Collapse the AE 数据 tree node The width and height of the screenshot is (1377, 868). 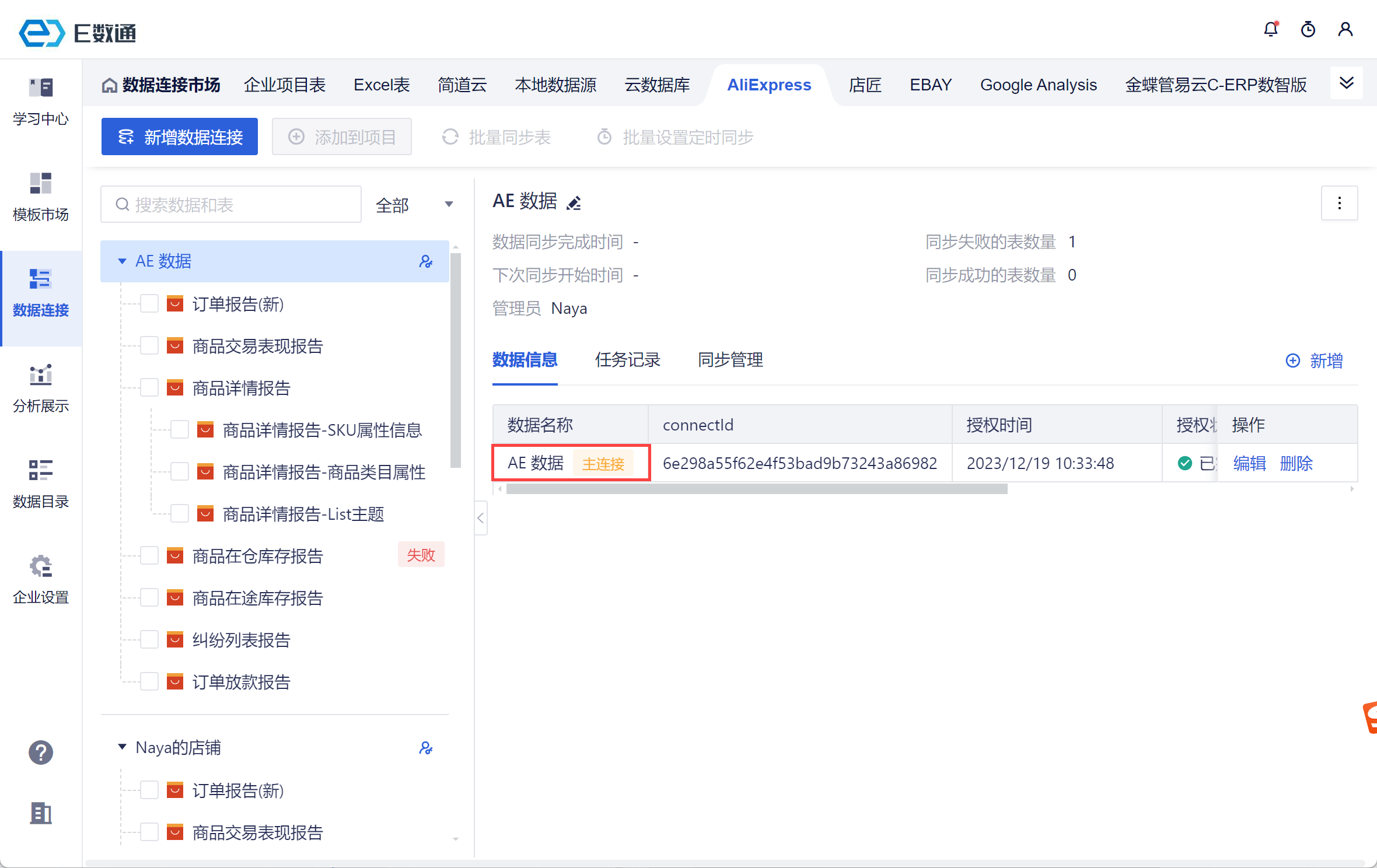122,261
